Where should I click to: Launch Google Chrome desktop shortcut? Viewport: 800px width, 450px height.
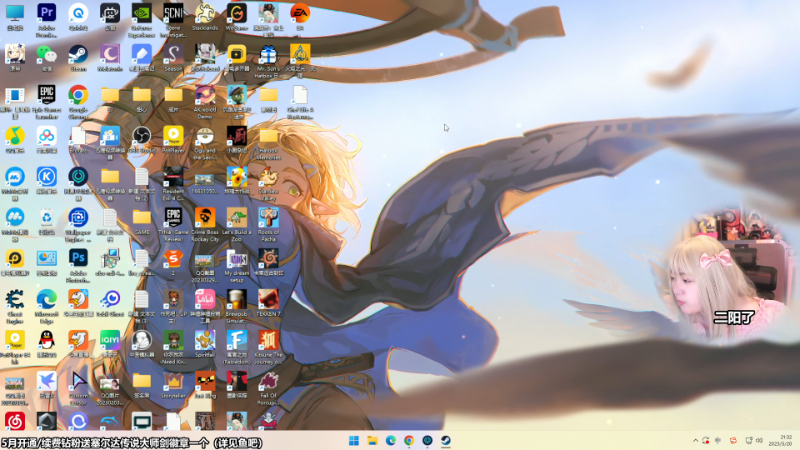coord(78,102)
